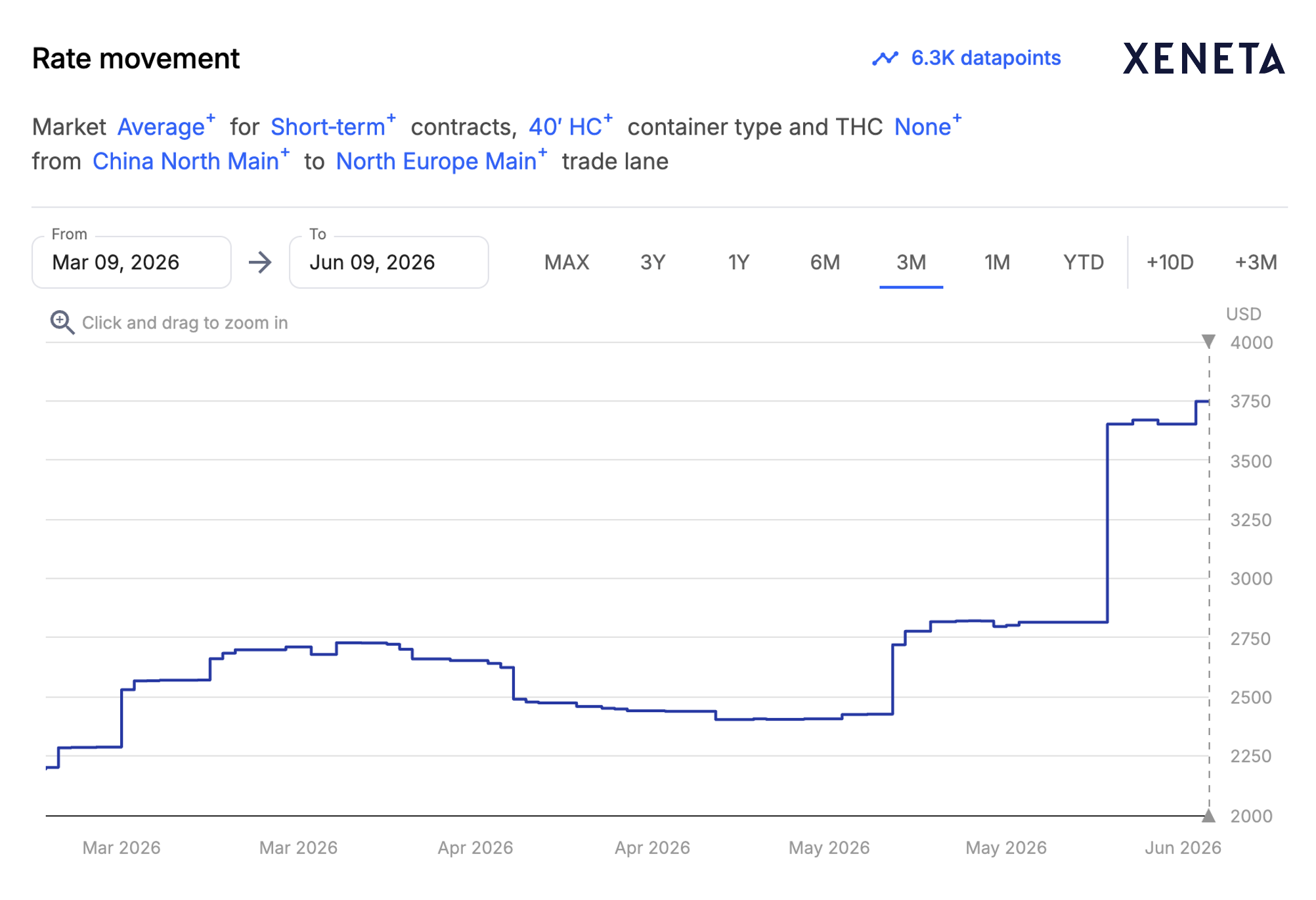Screen dimensions: 1316x900
Task: Open the 40' HC container type selector
Action: pos(571,126)
